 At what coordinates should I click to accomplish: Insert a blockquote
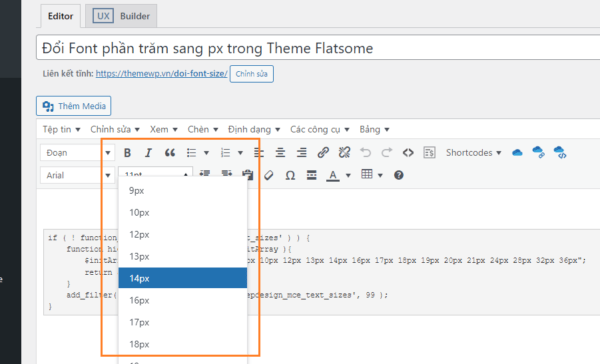tap(170, 153)
